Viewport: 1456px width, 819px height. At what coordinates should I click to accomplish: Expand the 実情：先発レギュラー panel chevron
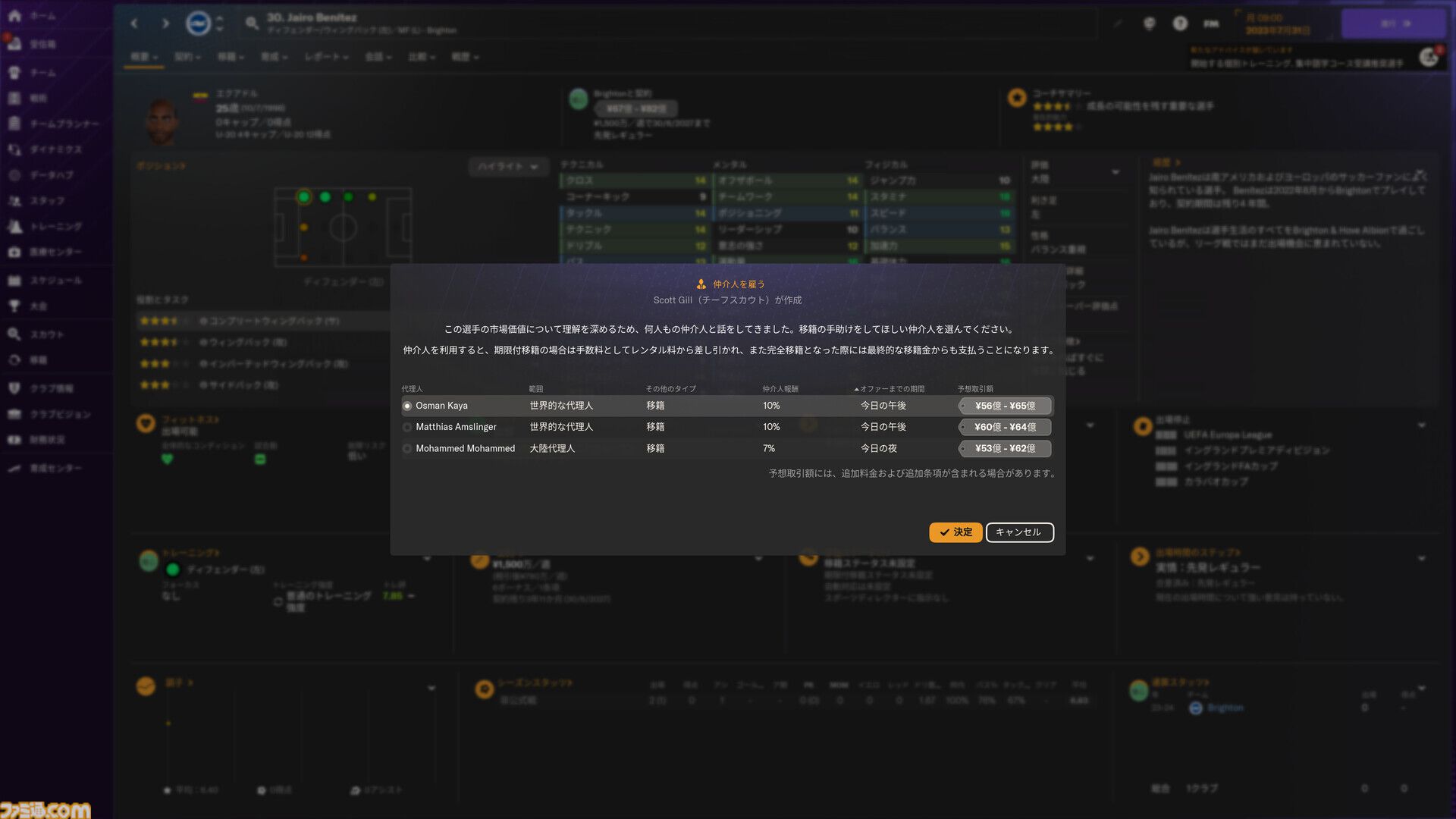click(x=1421, y=558)
